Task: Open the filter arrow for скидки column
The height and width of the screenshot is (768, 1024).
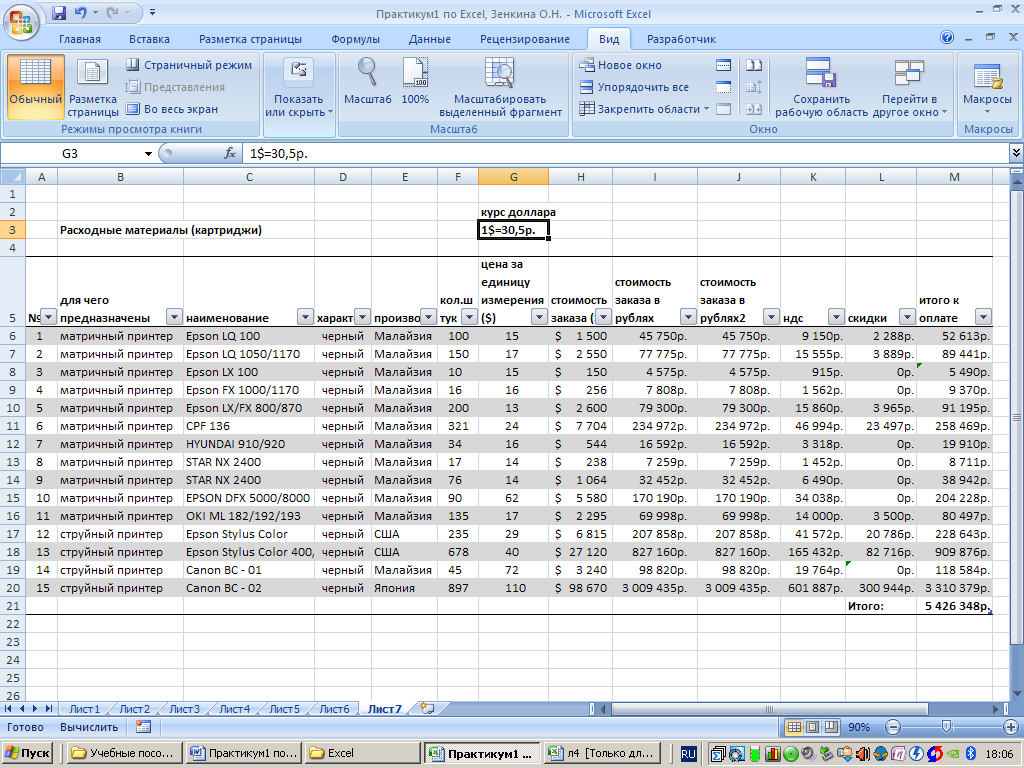Action: point(907,317)
